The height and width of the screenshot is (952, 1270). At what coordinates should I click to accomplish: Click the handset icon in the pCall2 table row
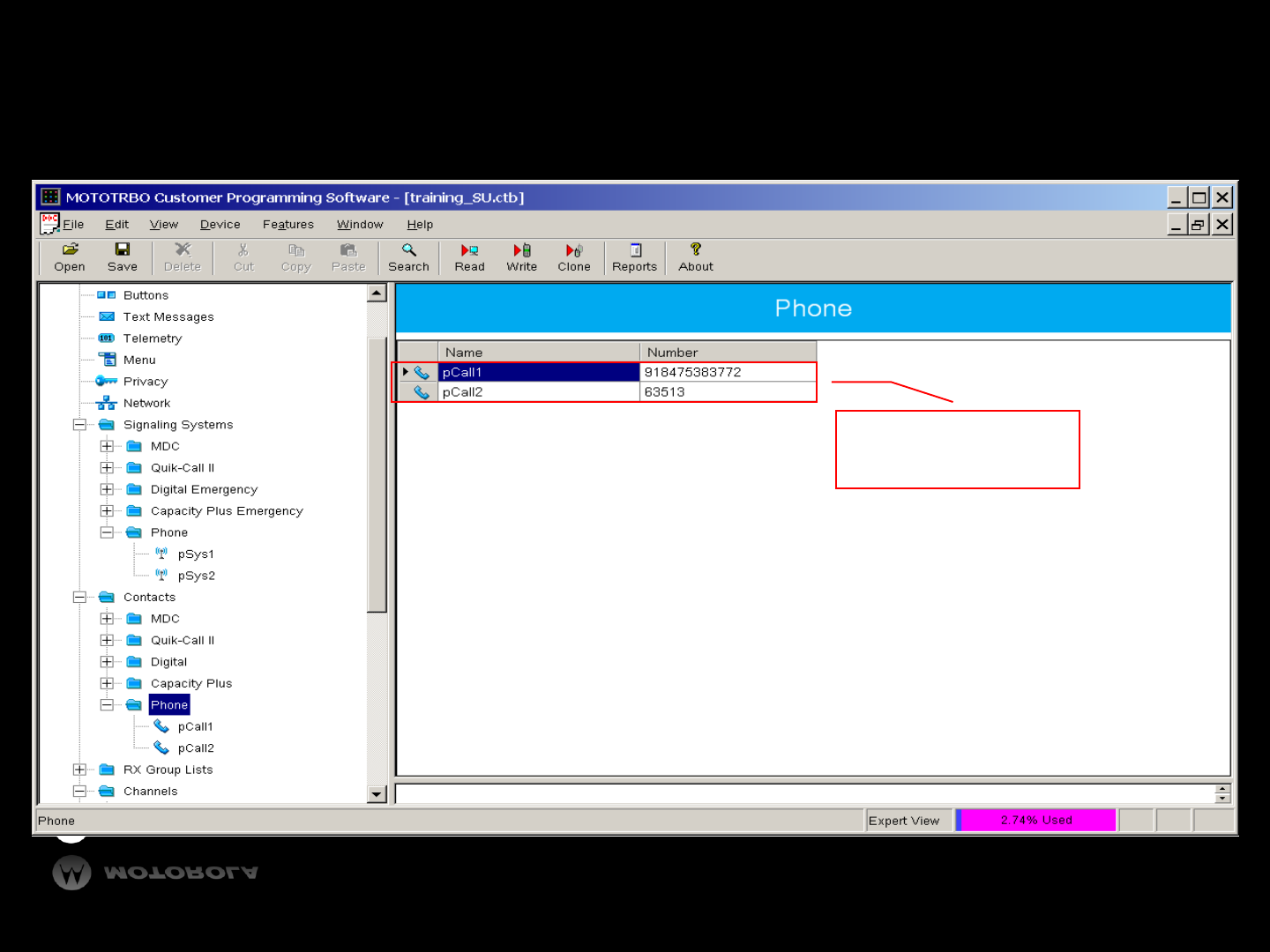[x=422, y=392]
